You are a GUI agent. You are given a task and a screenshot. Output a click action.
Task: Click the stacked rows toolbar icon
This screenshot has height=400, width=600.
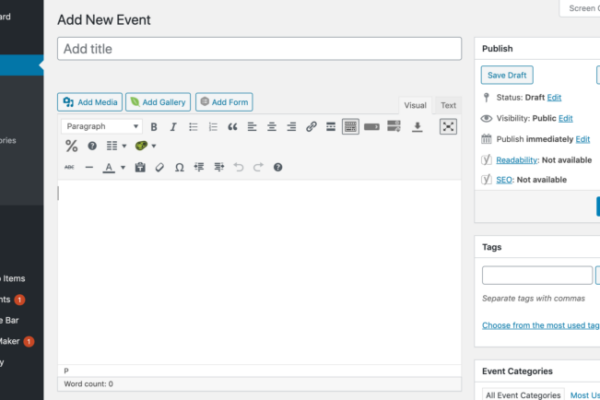pyautogui.click(x=394, y=126)
